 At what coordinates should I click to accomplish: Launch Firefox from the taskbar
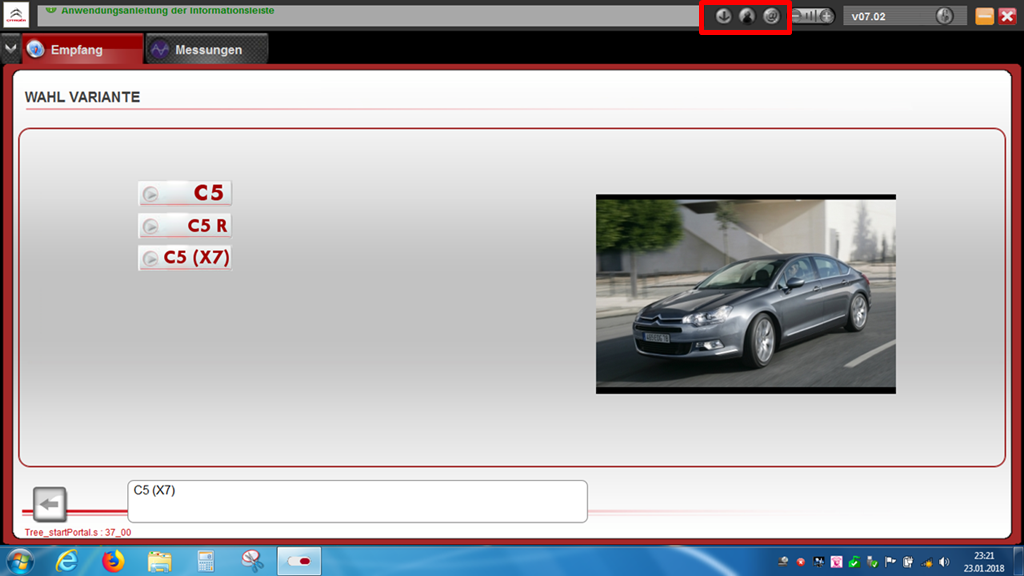[113, 561]
